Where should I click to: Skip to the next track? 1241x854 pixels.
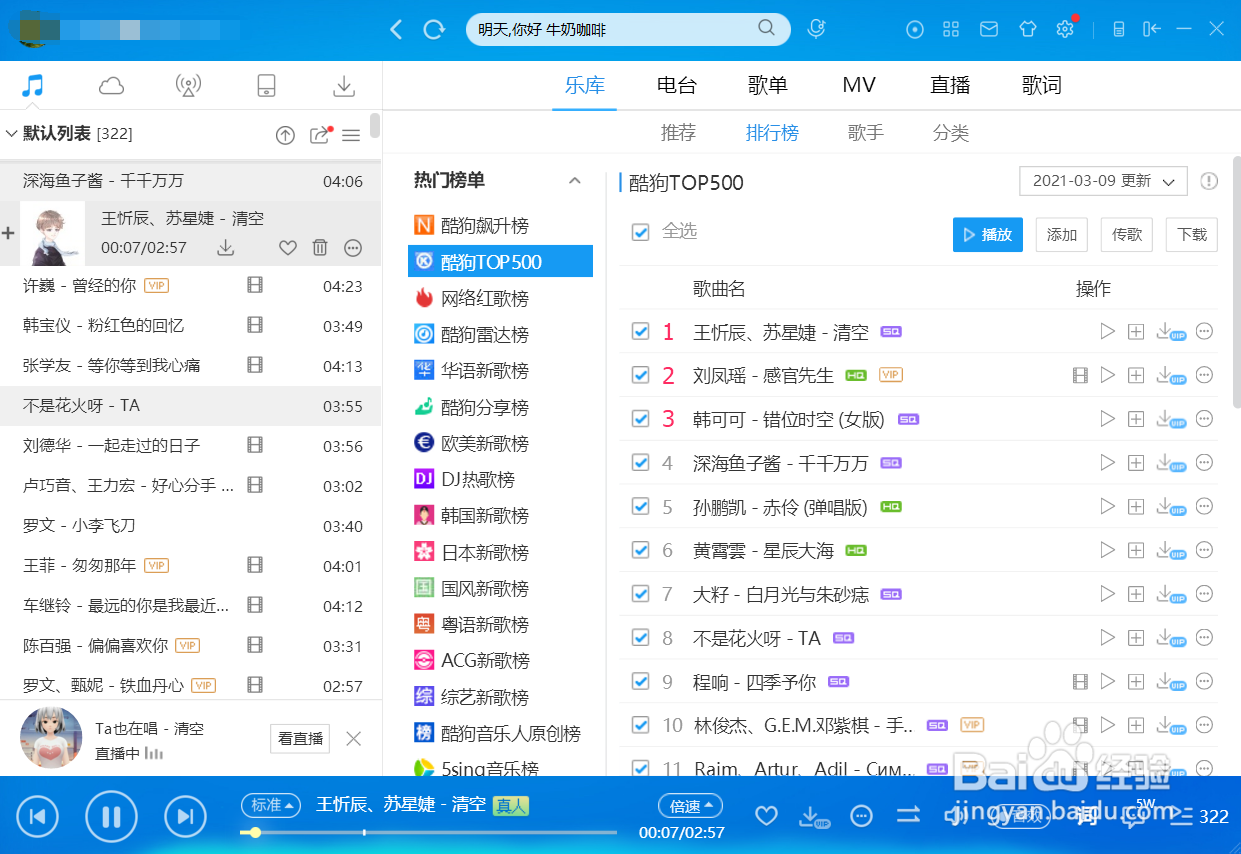click(185, 816)
